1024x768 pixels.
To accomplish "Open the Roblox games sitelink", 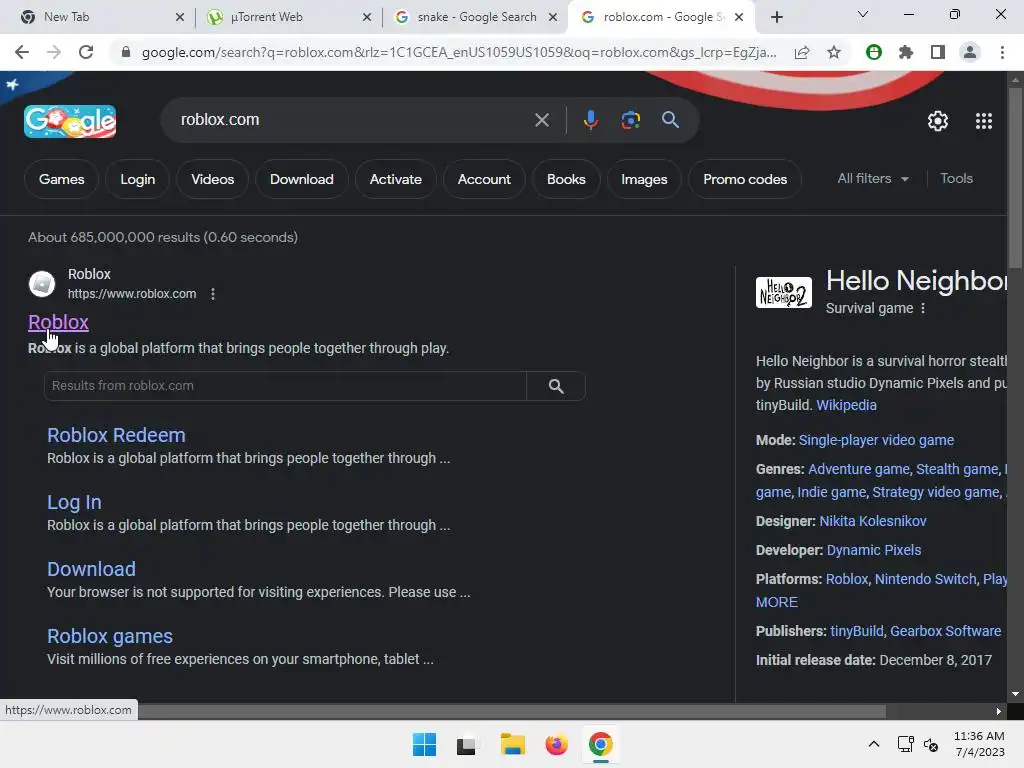I will [110, 637].
